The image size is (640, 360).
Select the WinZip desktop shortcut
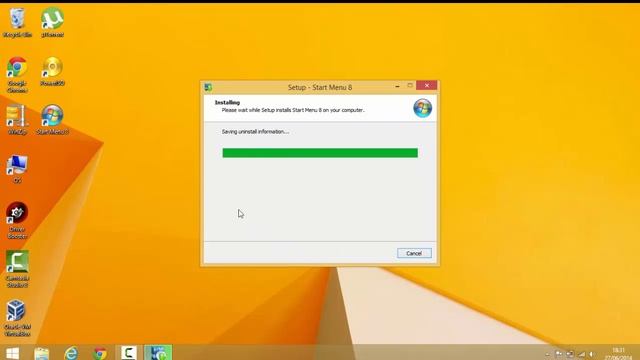[17, 120]
